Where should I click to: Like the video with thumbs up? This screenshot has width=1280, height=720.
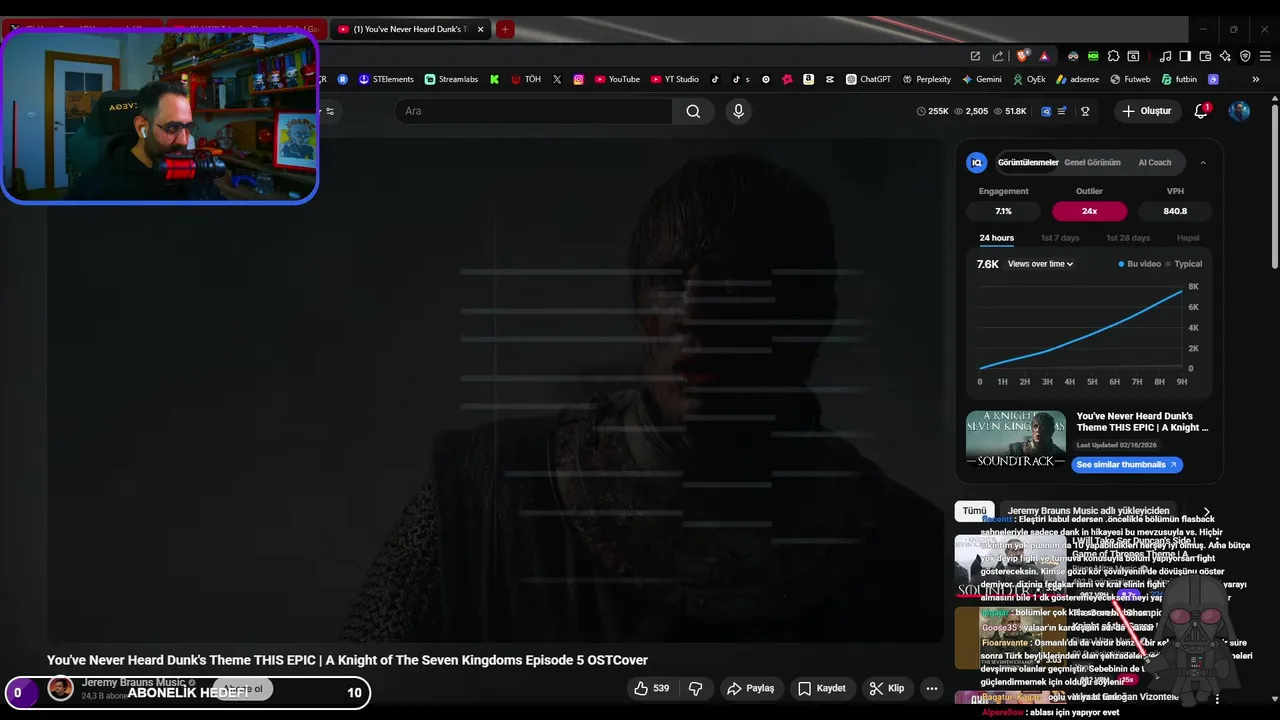click(652, 688)
